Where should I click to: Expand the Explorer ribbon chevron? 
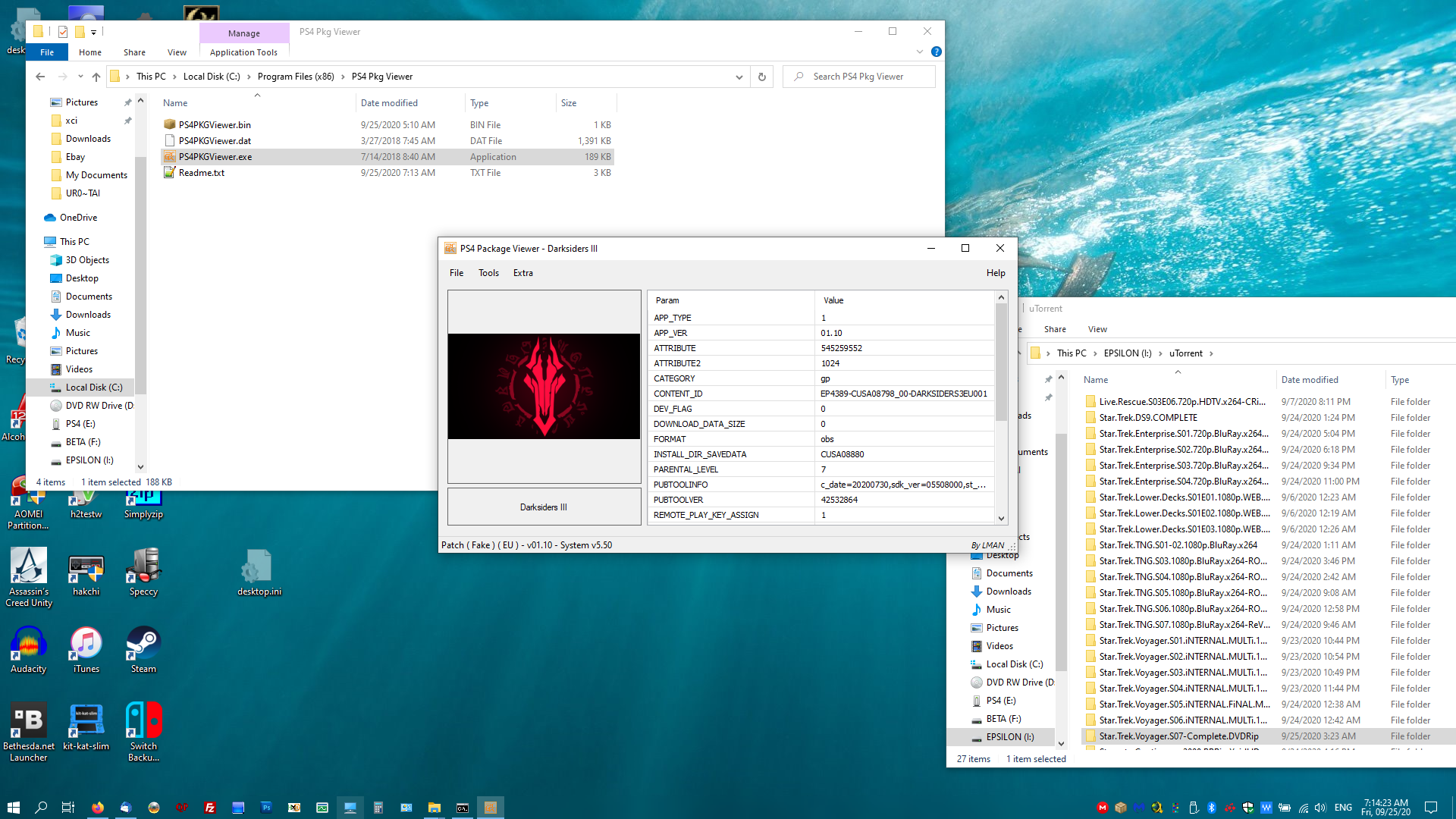point(920,52)
